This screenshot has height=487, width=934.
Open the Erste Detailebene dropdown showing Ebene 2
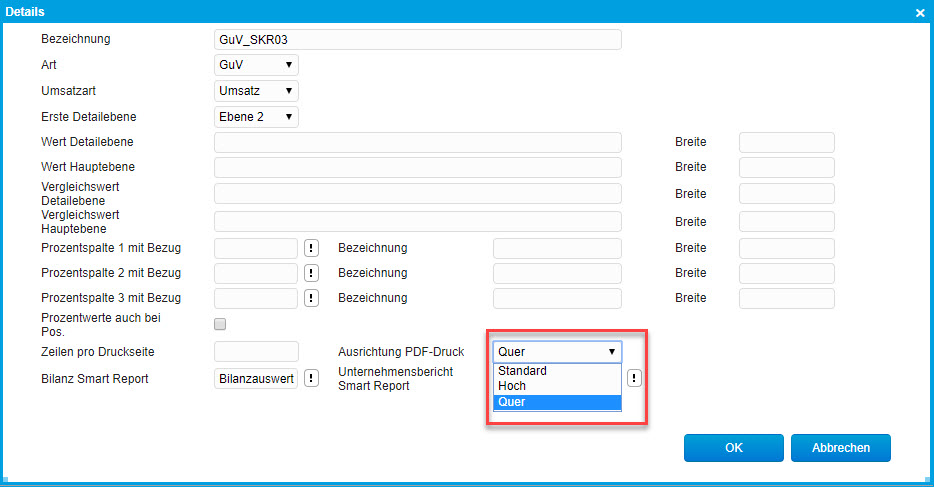point(256,117)
